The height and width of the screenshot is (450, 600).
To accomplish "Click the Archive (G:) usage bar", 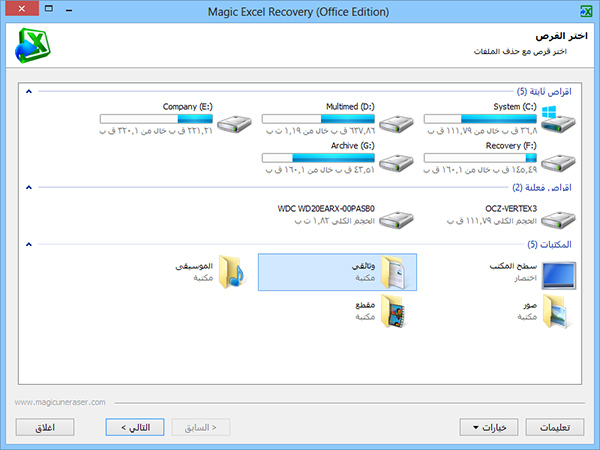I will point(318,158).
